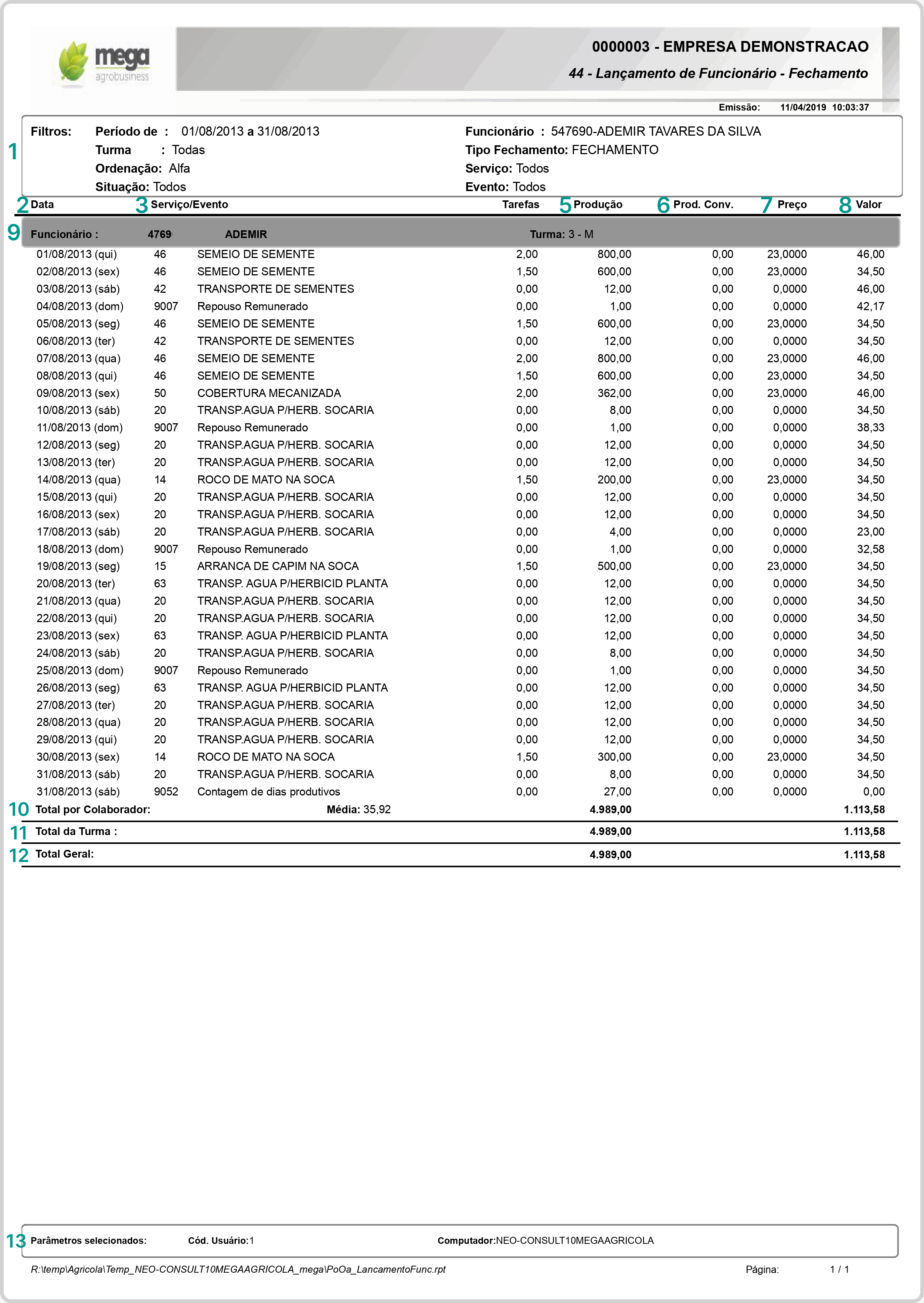Click the number 10 marker by Total por Colaborador
The height and width of the screenshot is (1303, 924).
pyautogui.click(x=19, y=809)
